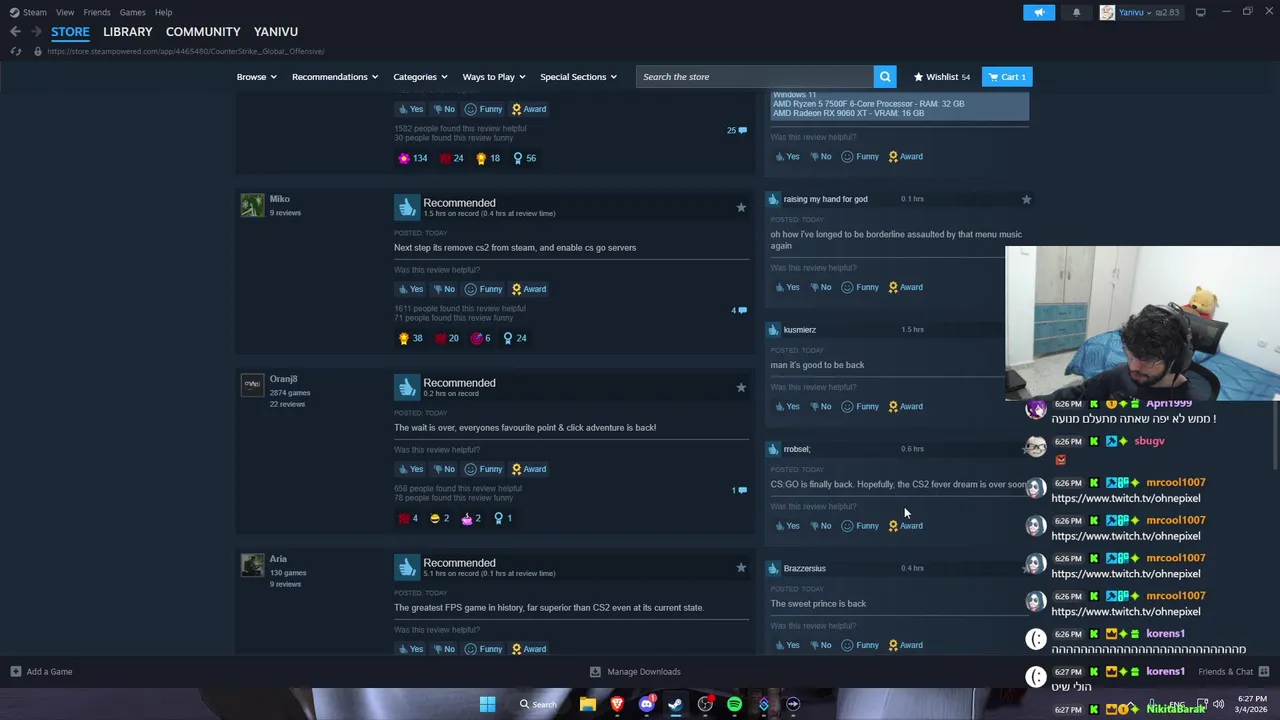Vote Yes on Miko's review
This screenshot has width=1280, height=720.
click(410, 289)
